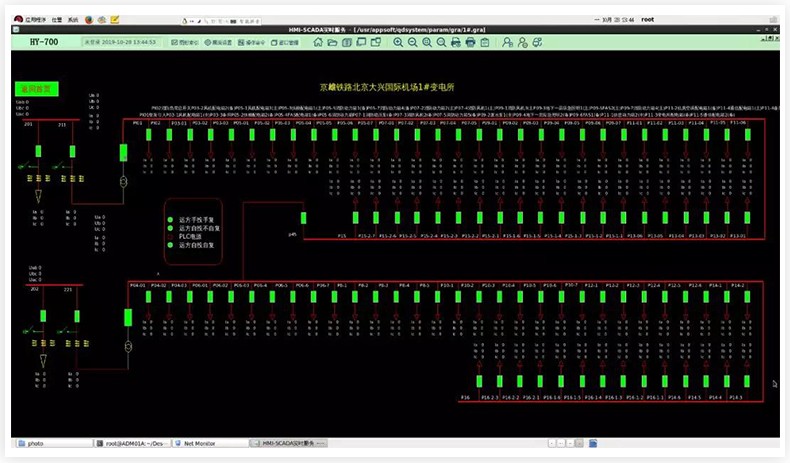Launch Firefox from the top panel
Viewport: 790px width, 463px height.
click(88, 19)
